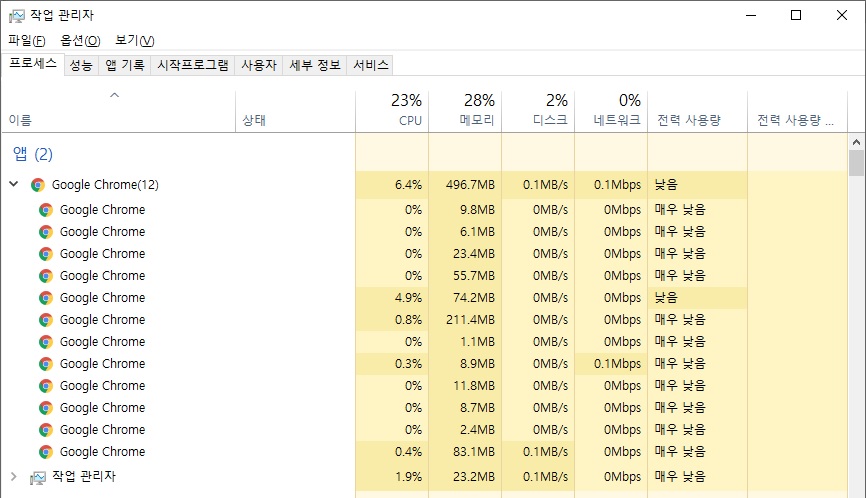Click the scrollbar up arrow
The width and height of the screenshot is (866, 498).
[x=856, y=142]
